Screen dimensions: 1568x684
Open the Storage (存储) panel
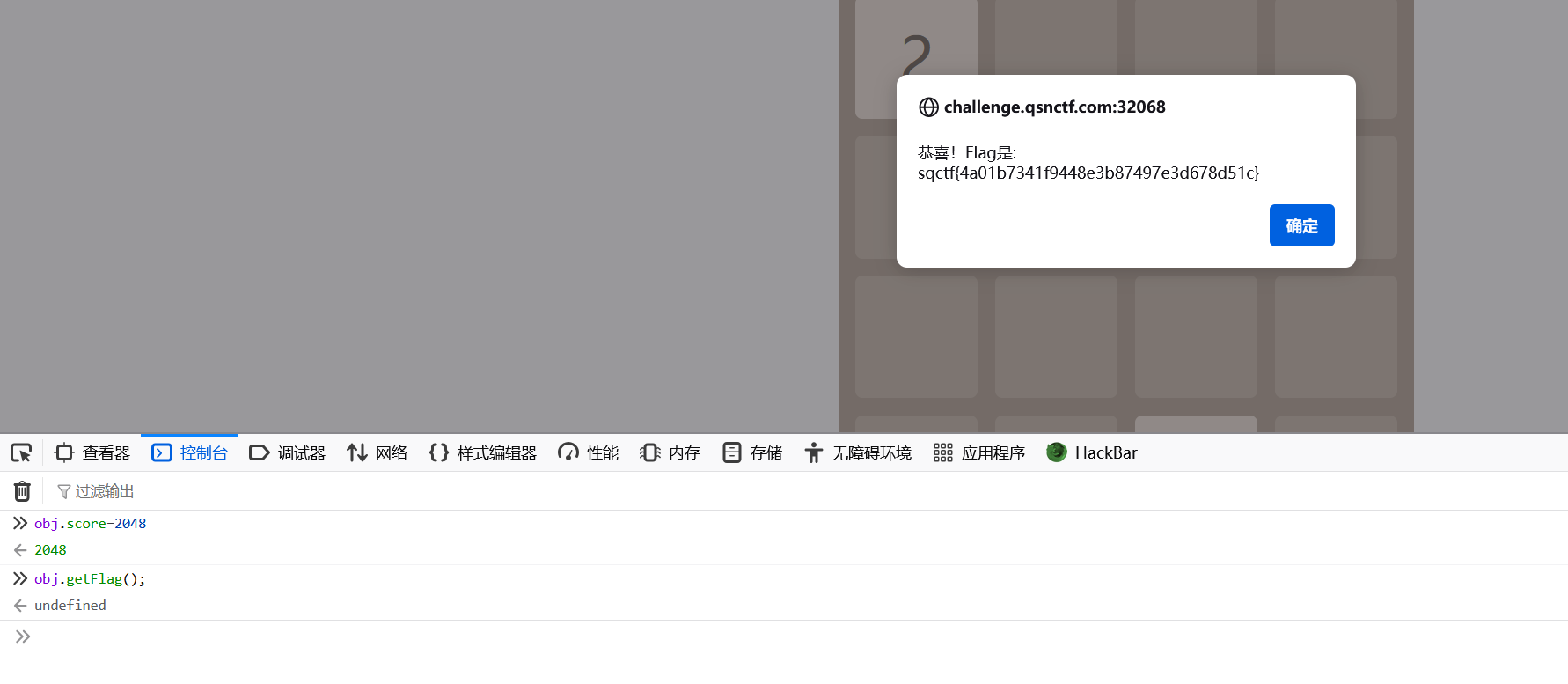click(752, 453)
